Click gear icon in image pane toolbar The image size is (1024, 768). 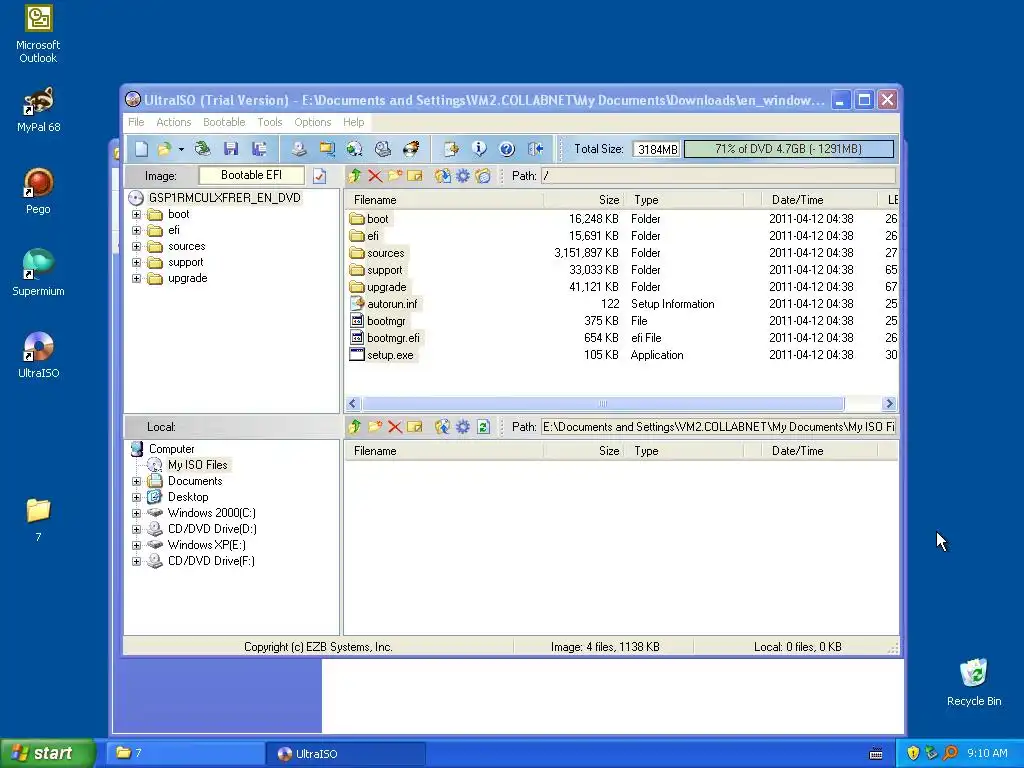tap(463, 176)
